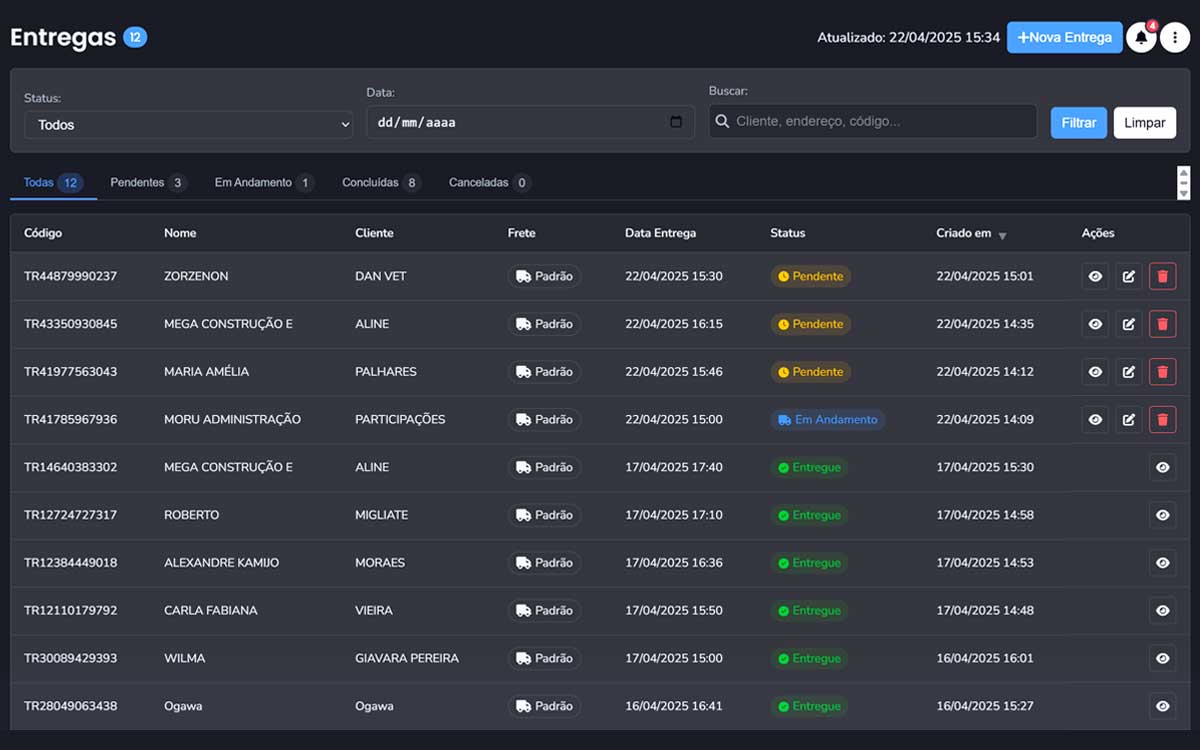1200x750 pixels.
Task: Focus the Buscar search input field
Action: coord(880,121)
